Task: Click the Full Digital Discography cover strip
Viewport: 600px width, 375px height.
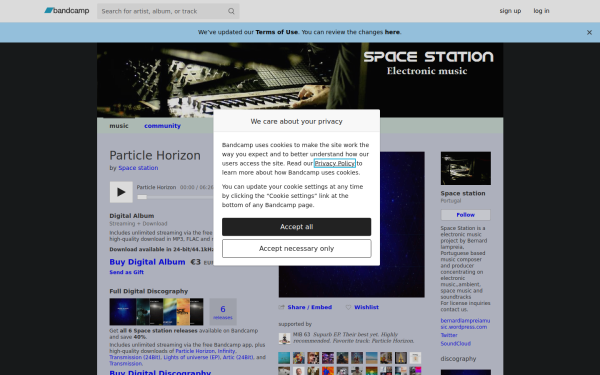Action: (x=156, y=312)
